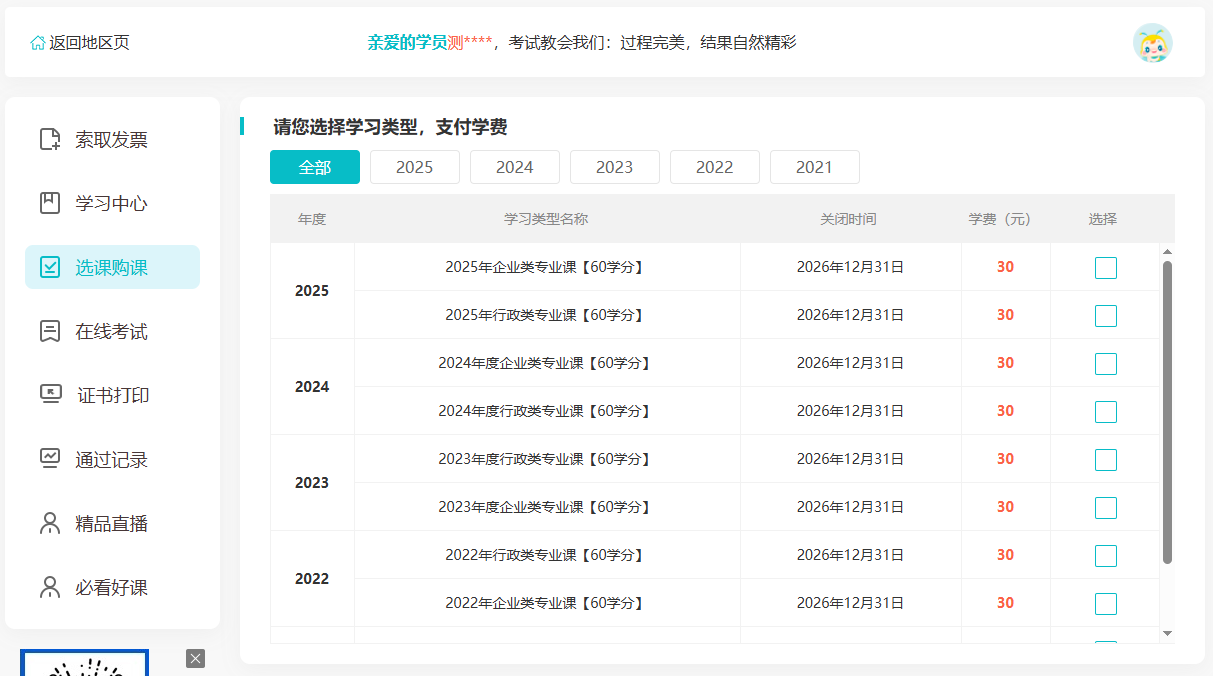Open 证书打印 in the sidebar
The width and height of the screenshot is (1213, 676).
click(112, 396)
